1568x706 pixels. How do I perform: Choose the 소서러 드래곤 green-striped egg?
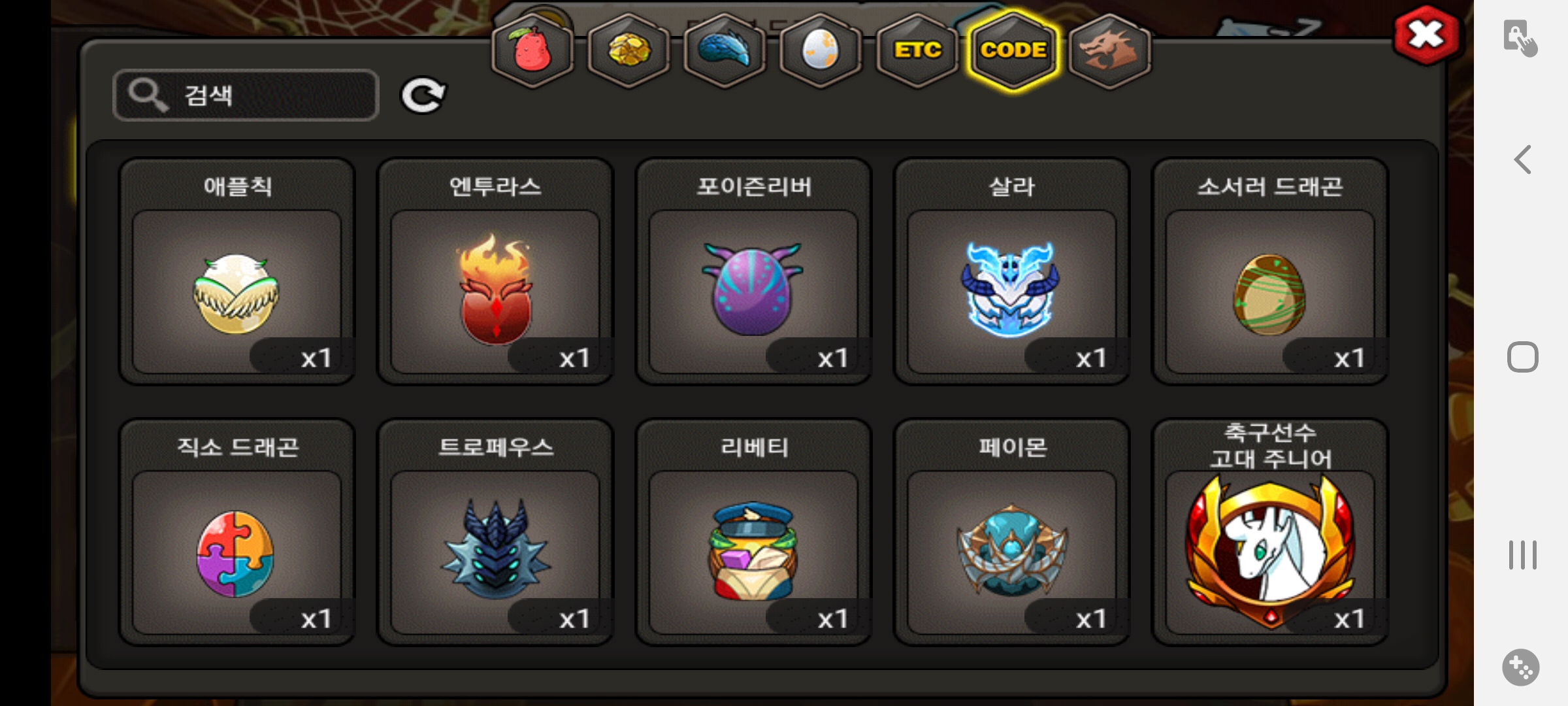(x=1270, y=271)
